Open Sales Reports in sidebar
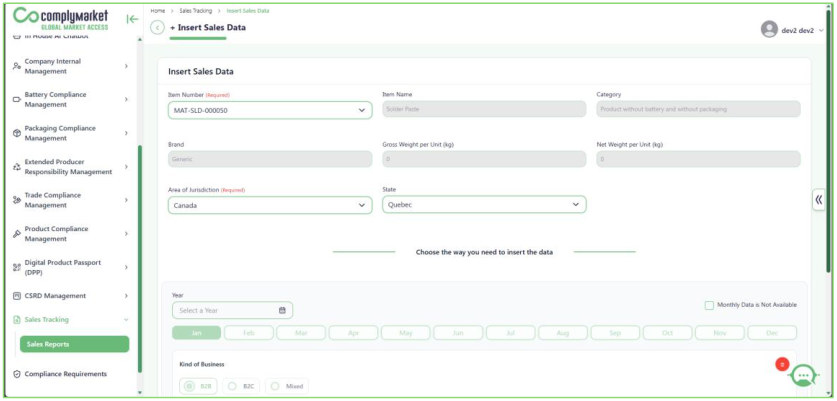Viewport: 837px width, 401px height. 74,344
